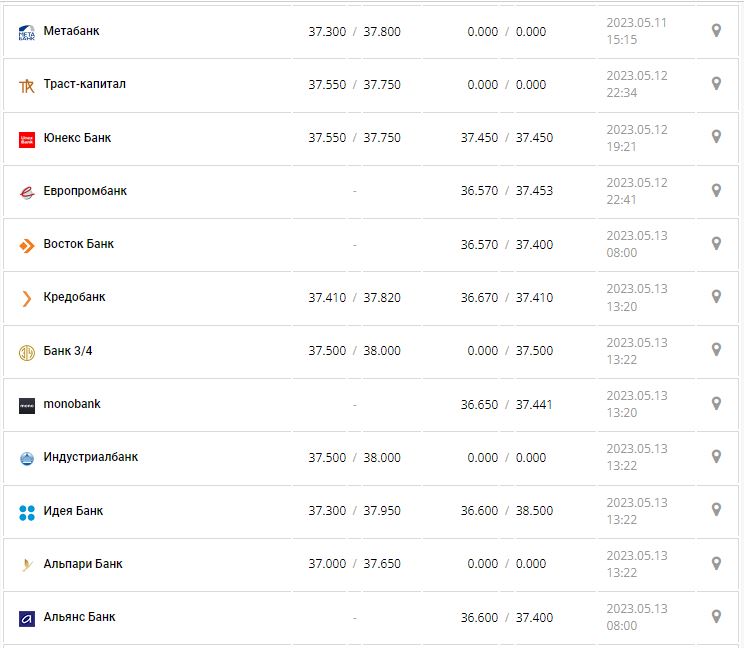
Task: Click the Европромбанк name link
Action: tap(85, 191)
